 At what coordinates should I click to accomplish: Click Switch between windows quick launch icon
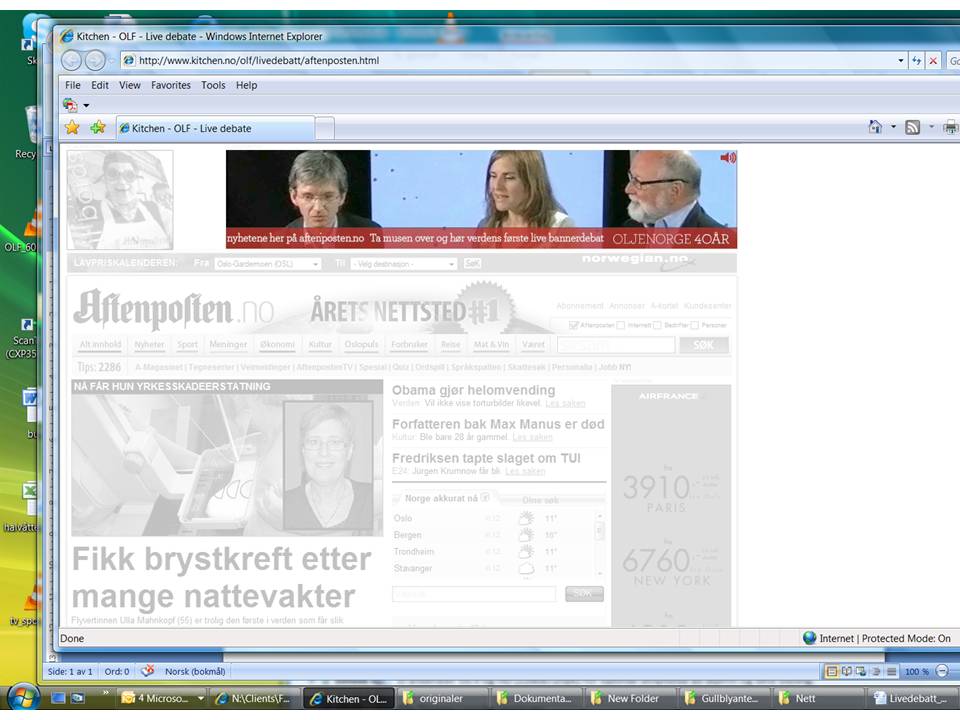(x=78, y=698)
